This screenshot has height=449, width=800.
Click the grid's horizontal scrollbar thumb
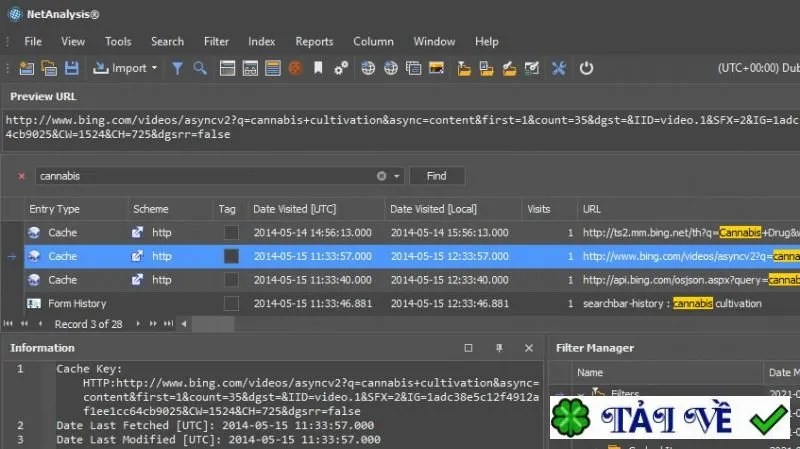(213, 323)
